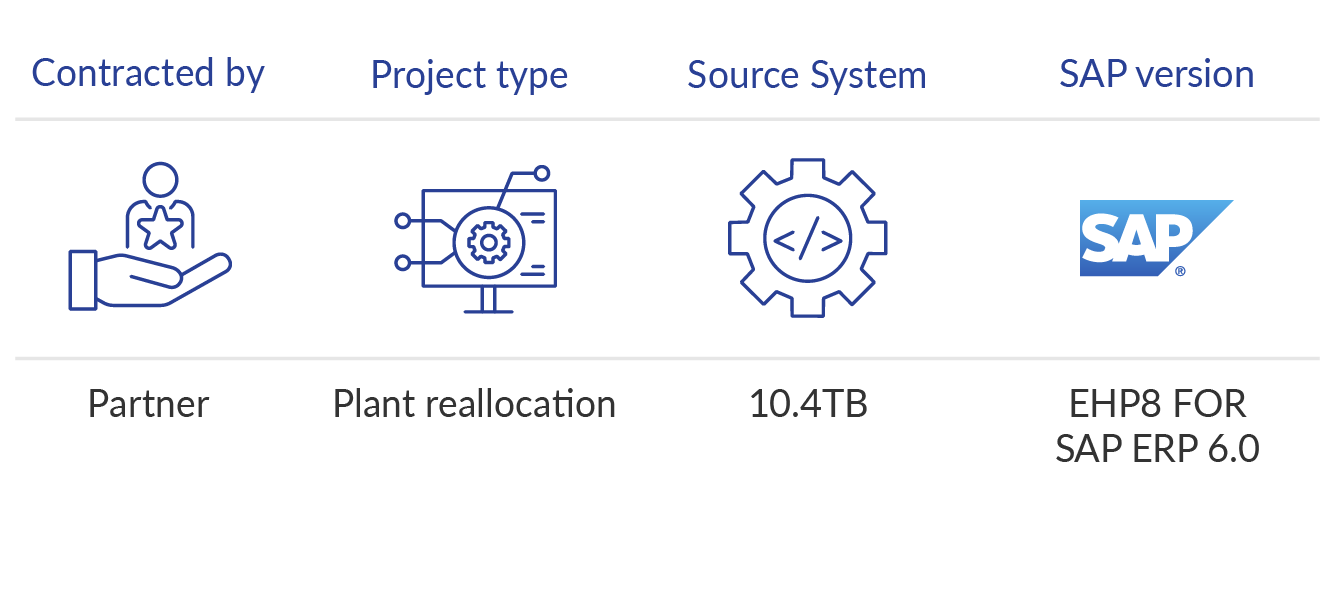
Task: Select the Project type heading
Action: (469, 75)
